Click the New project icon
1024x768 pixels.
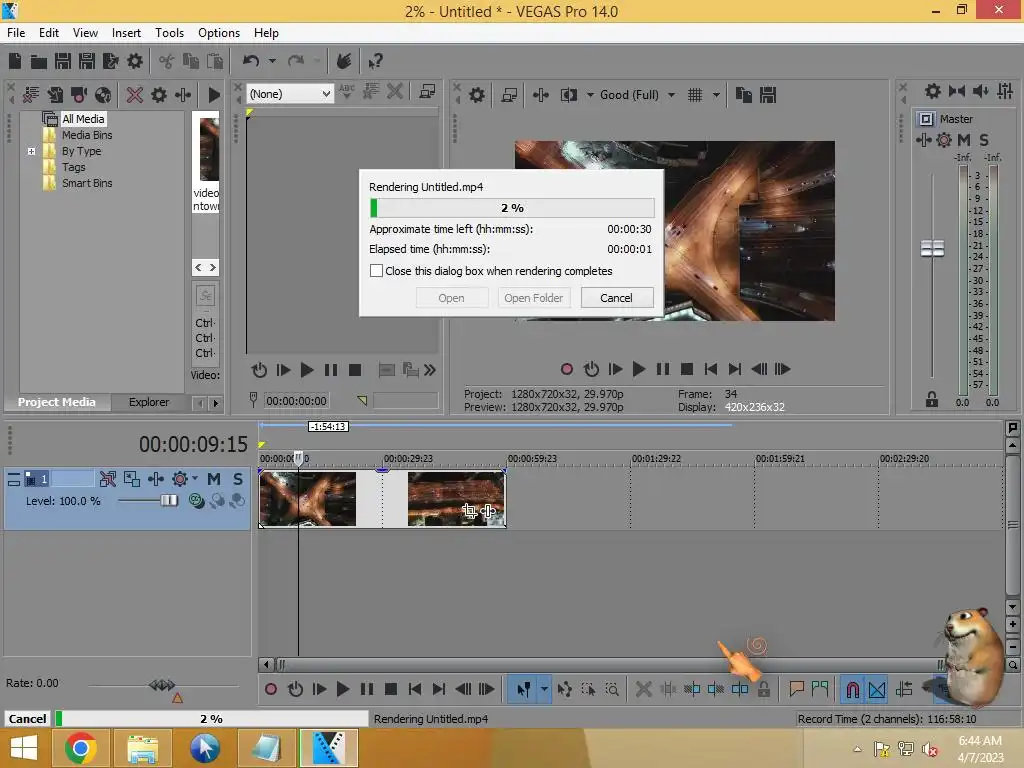[x=15, y=61]
